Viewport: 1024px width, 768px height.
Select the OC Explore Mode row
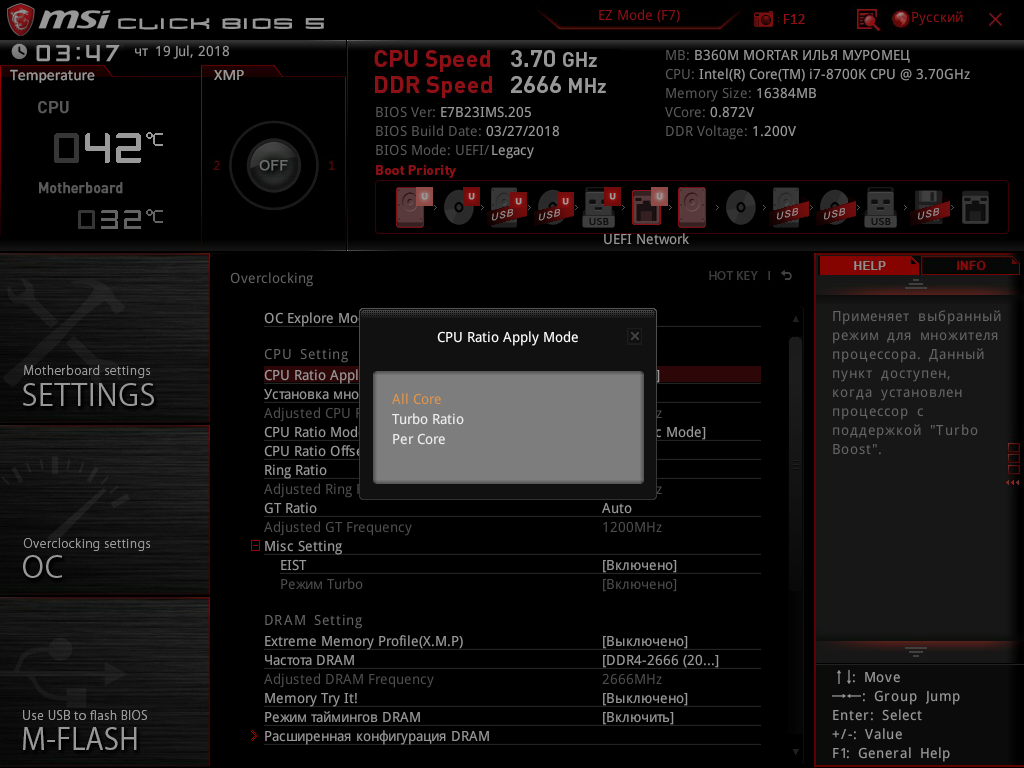(x=512, y=318)
